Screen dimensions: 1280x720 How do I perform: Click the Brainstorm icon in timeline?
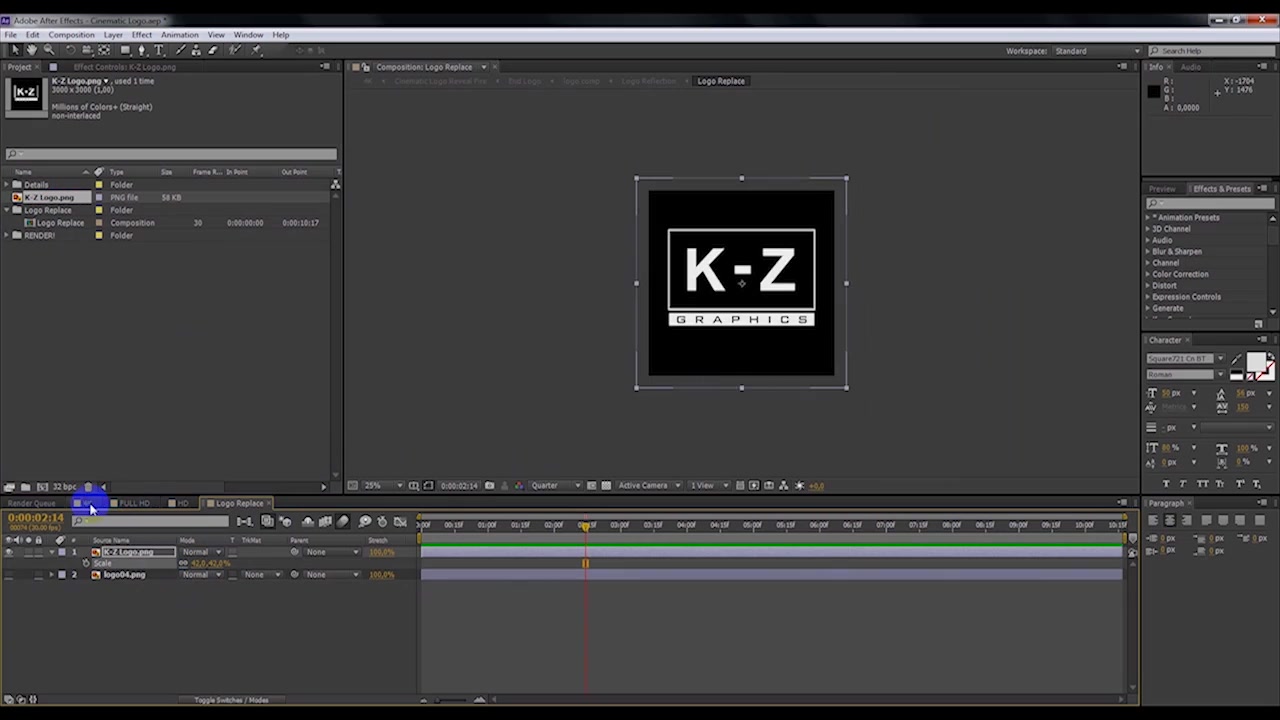click(x=364, y=522)
